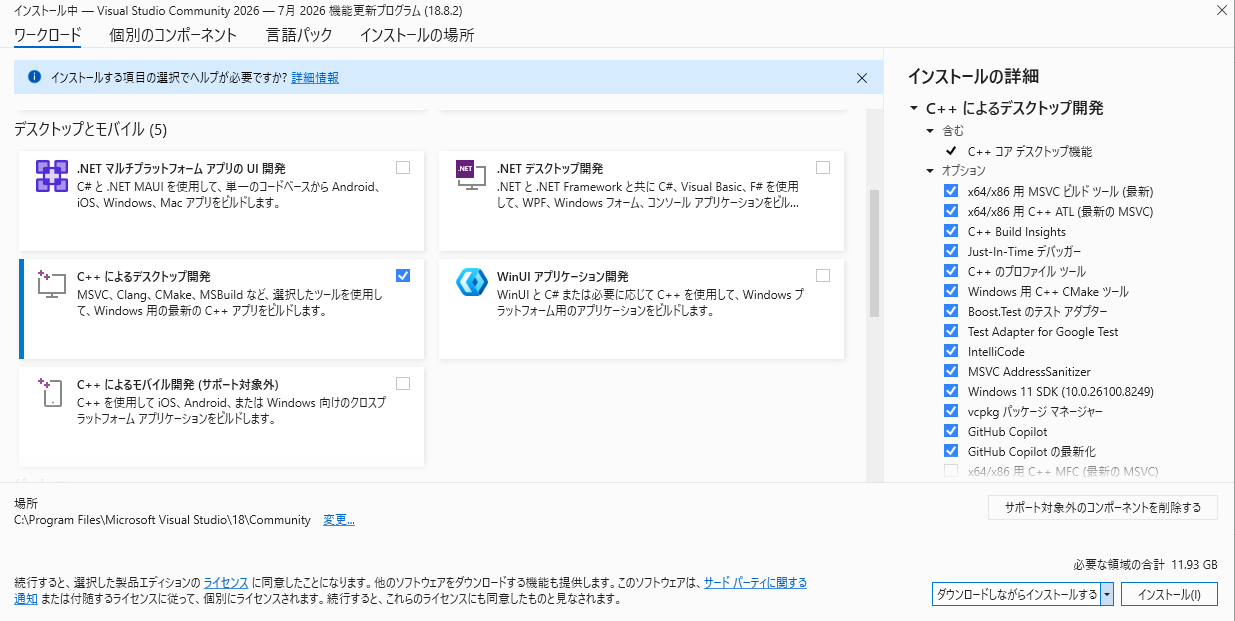Check the WinUI アプリケーション開発 workload checkbox
Screen dimensions: 1235x621
pyautogui.click(x=823, y=276)
